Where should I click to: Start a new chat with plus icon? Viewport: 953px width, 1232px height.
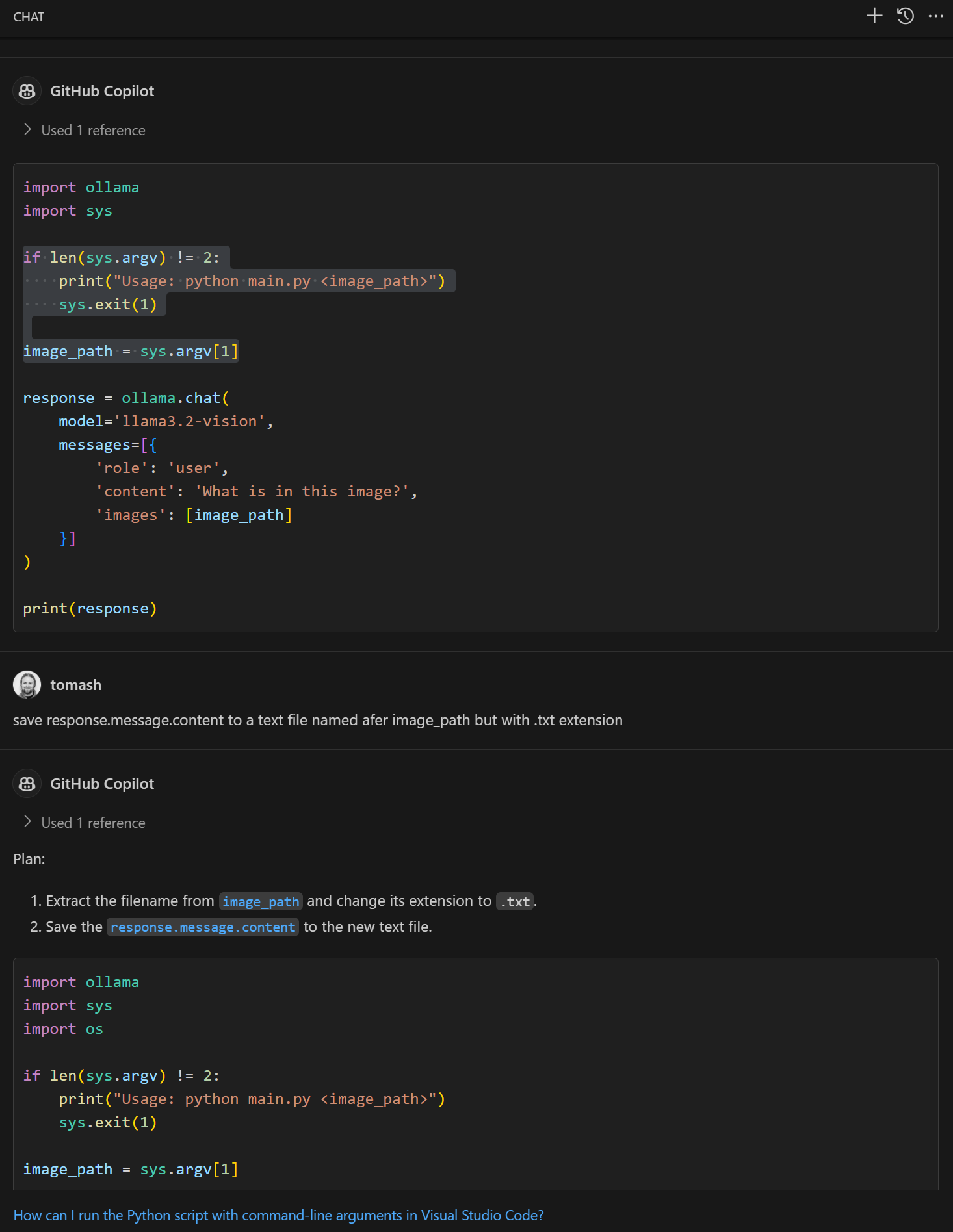[x=874, y=16]
